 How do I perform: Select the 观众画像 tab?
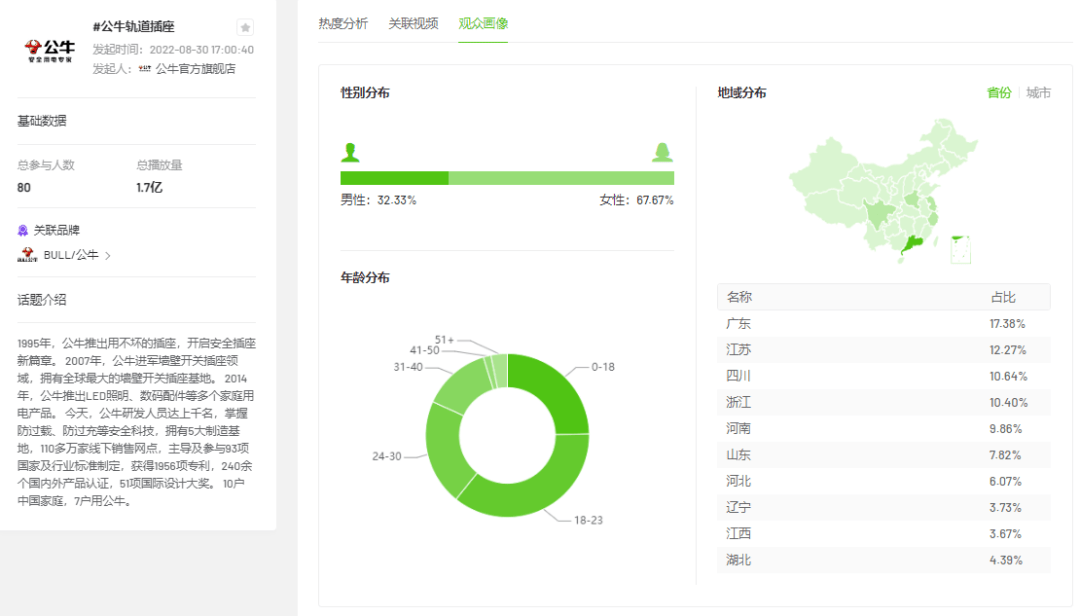pyautogui.click(x=483, y=23)
